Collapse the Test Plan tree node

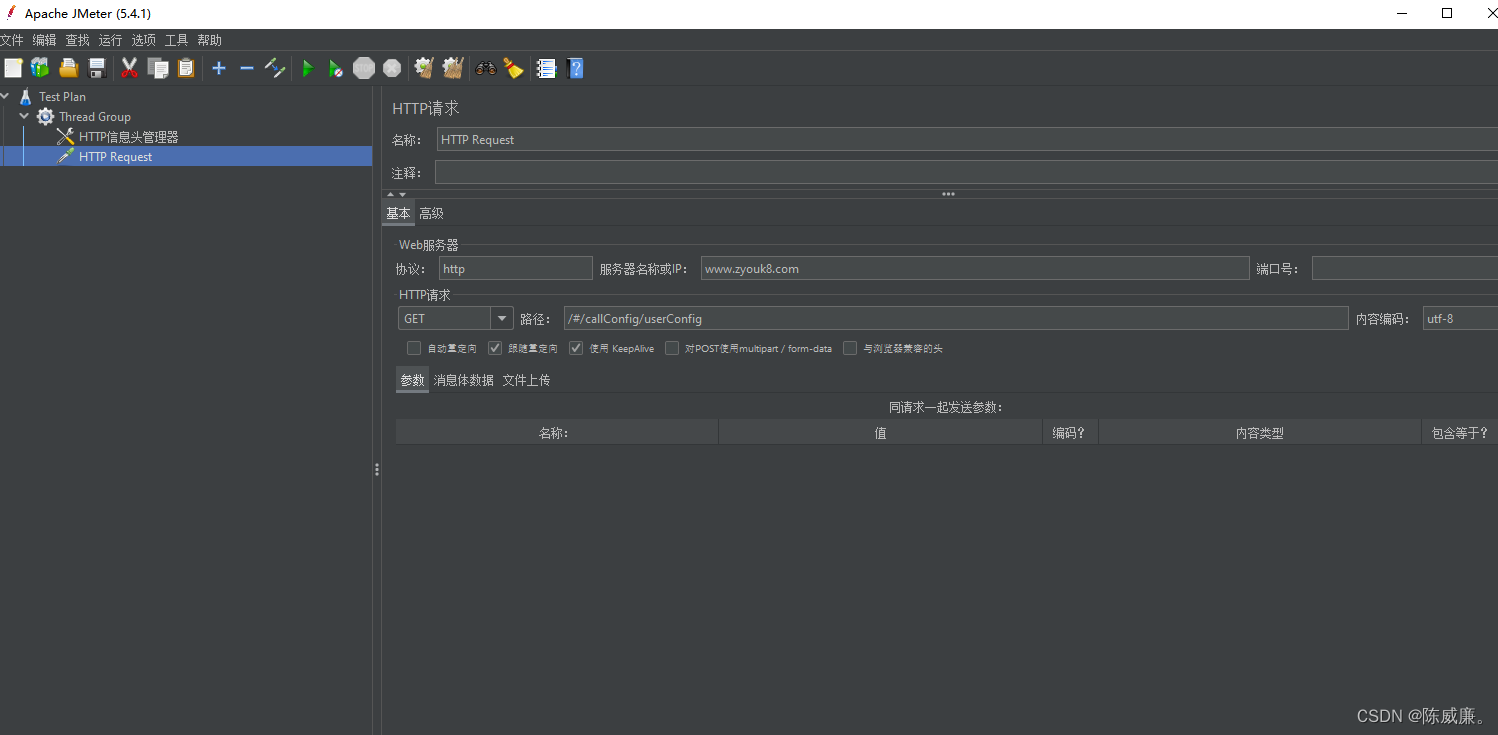click(x=6, y=97)
